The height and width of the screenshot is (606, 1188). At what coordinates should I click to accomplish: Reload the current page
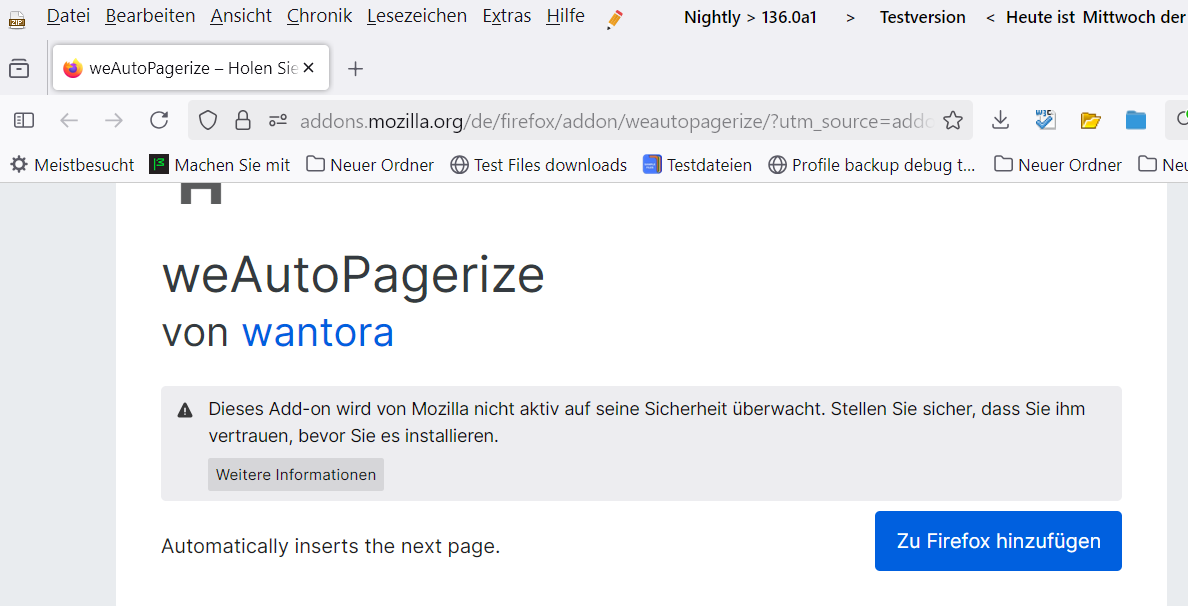[159, 121]
